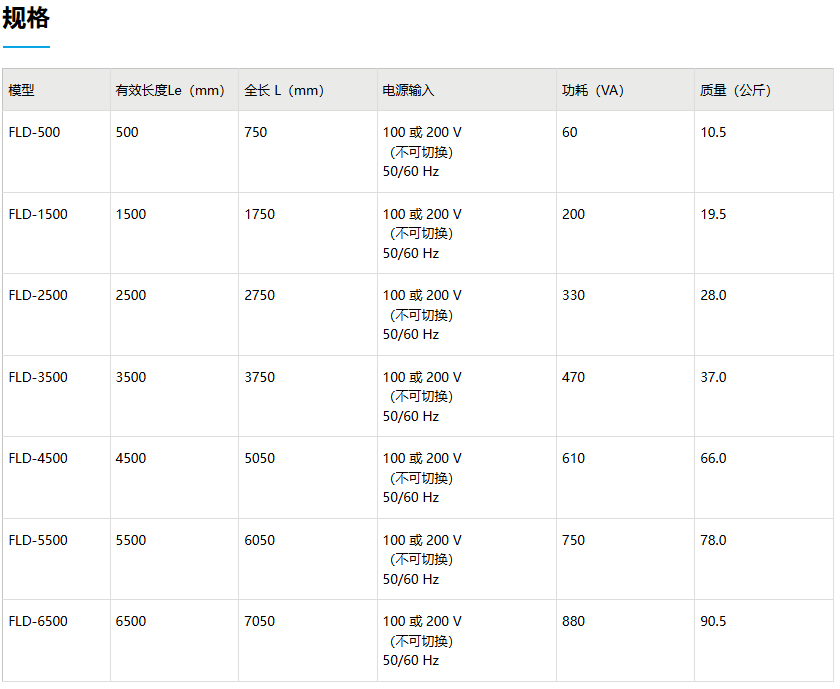Click the 质量 (公斤) column header
Image resolution: width=840 pixels, height=689 pixels.
(735, 90)
